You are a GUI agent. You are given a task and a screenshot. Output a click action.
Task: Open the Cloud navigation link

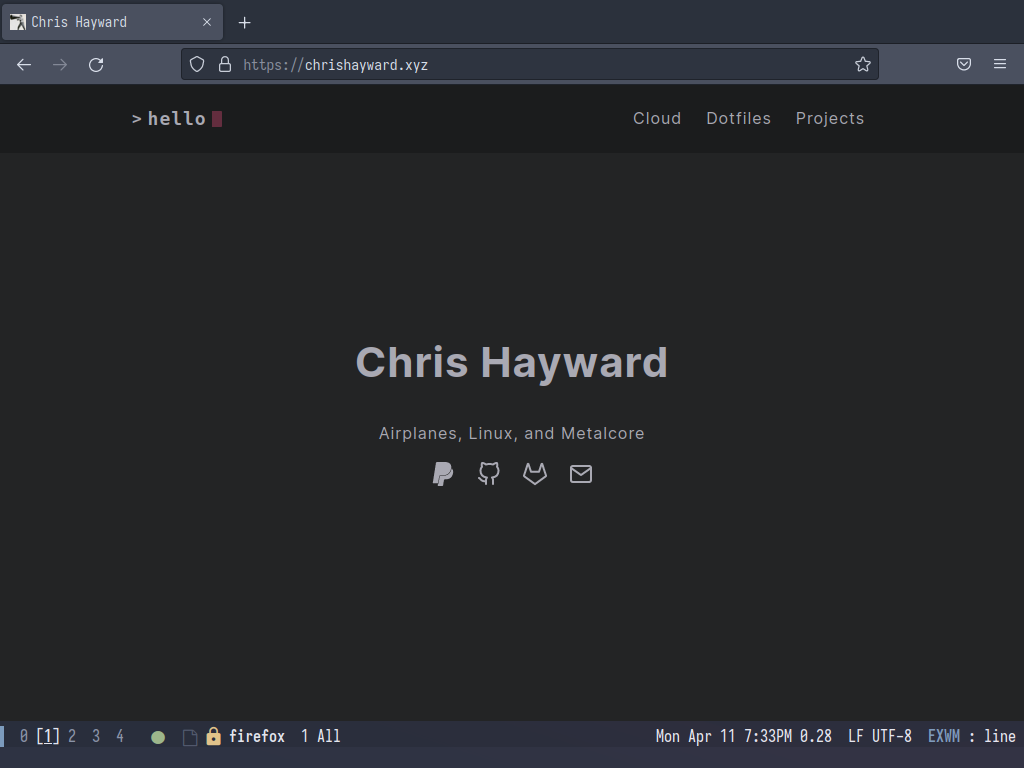[x=657, y=118]
